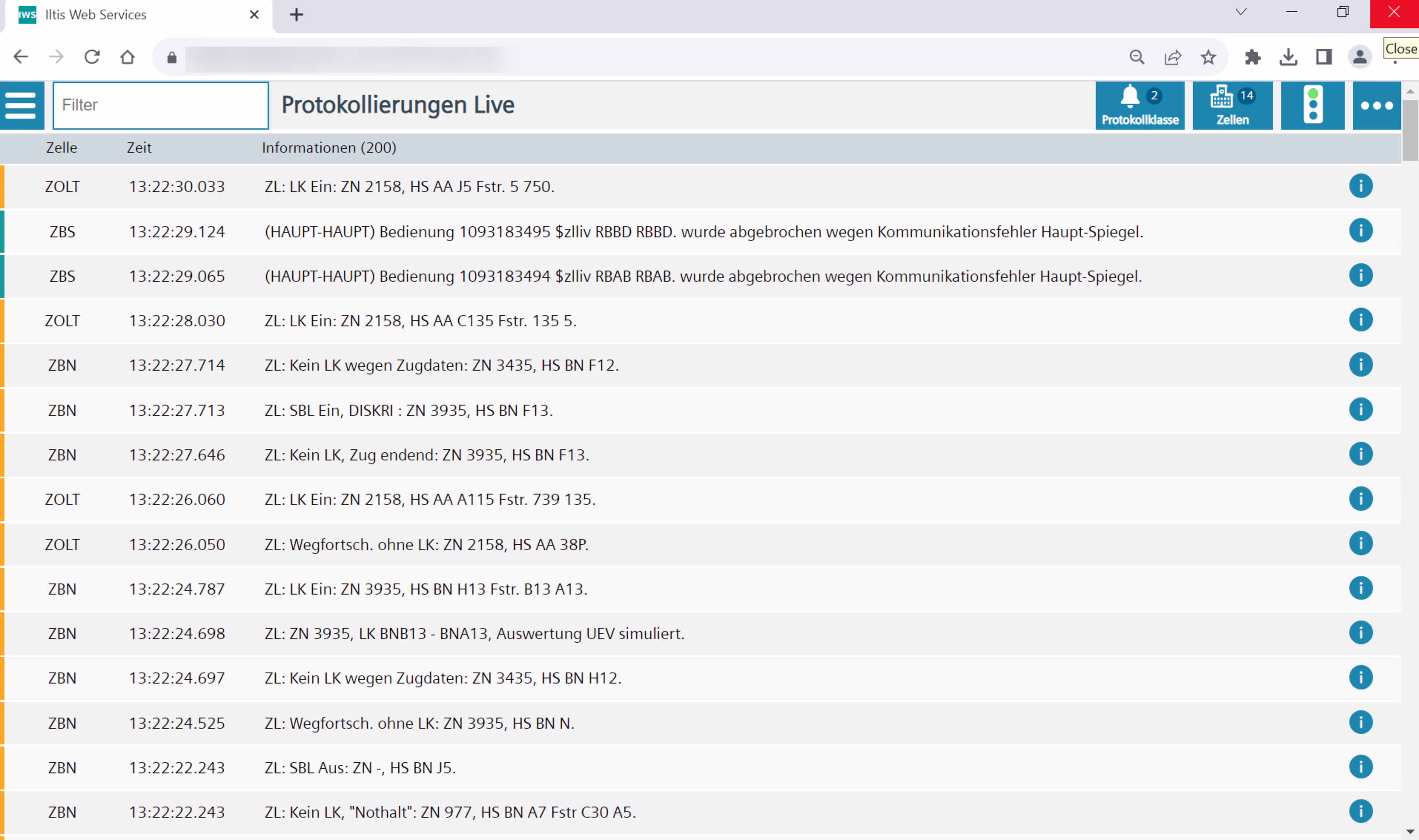Show info for ZBS 13:22:29.124 entry
Image resolution: width=1419 pixels, height=840 pixels.
coord(1360,231)
